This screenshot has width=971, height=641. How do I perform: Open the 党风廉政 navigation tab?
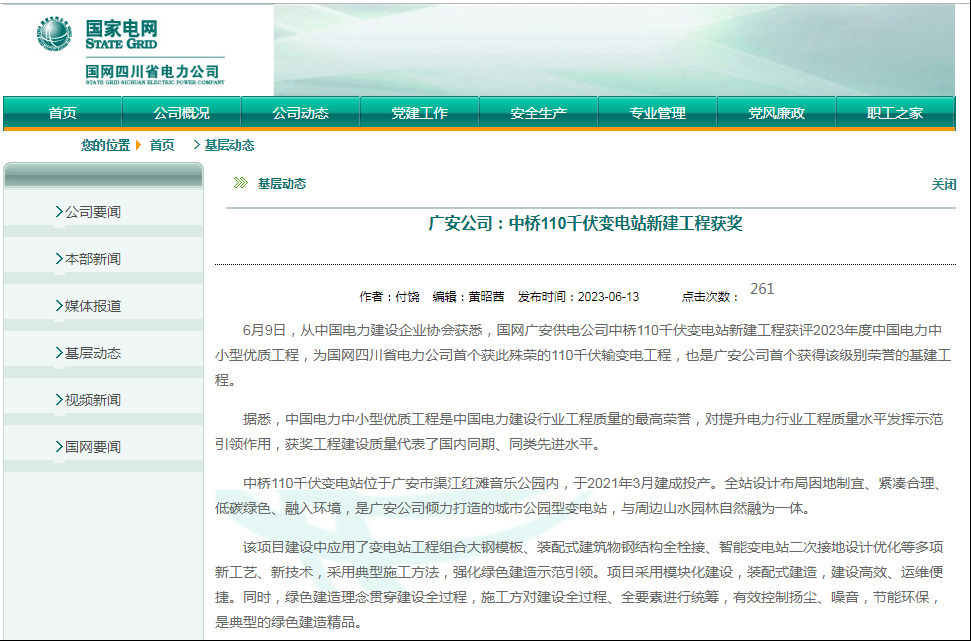[x=776, y=113]
